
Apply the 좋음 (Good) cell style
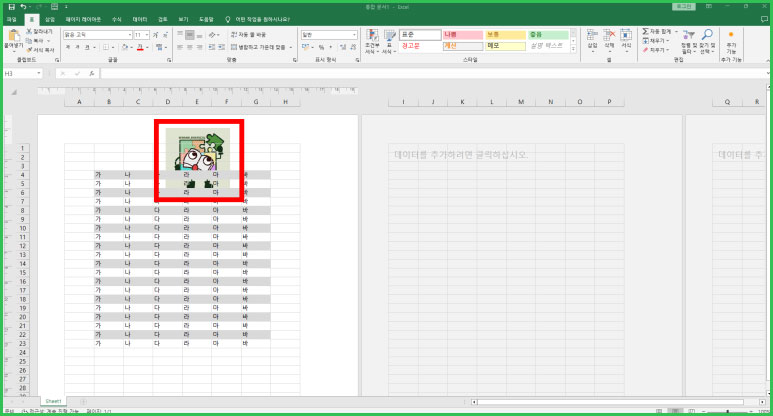548,35
